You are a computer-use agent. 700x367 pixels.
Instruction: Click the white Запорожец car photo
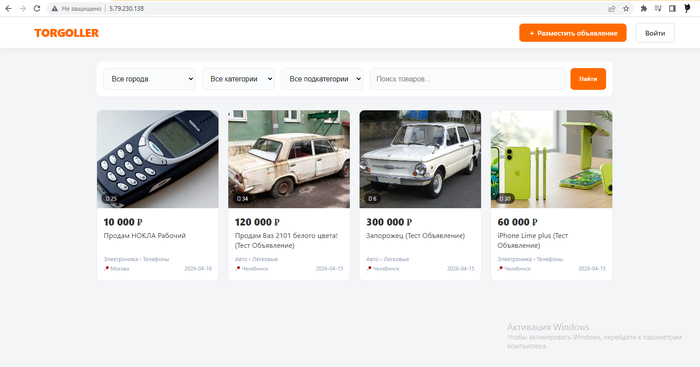point(420,159)
